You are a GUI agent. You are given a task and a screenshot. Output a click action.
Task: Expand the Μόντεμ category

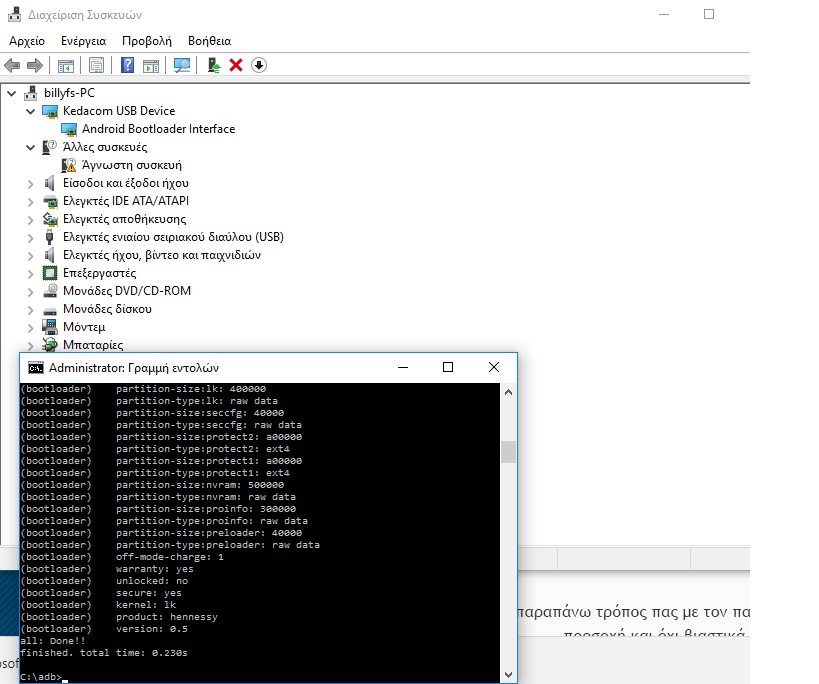tap(30, 327)
